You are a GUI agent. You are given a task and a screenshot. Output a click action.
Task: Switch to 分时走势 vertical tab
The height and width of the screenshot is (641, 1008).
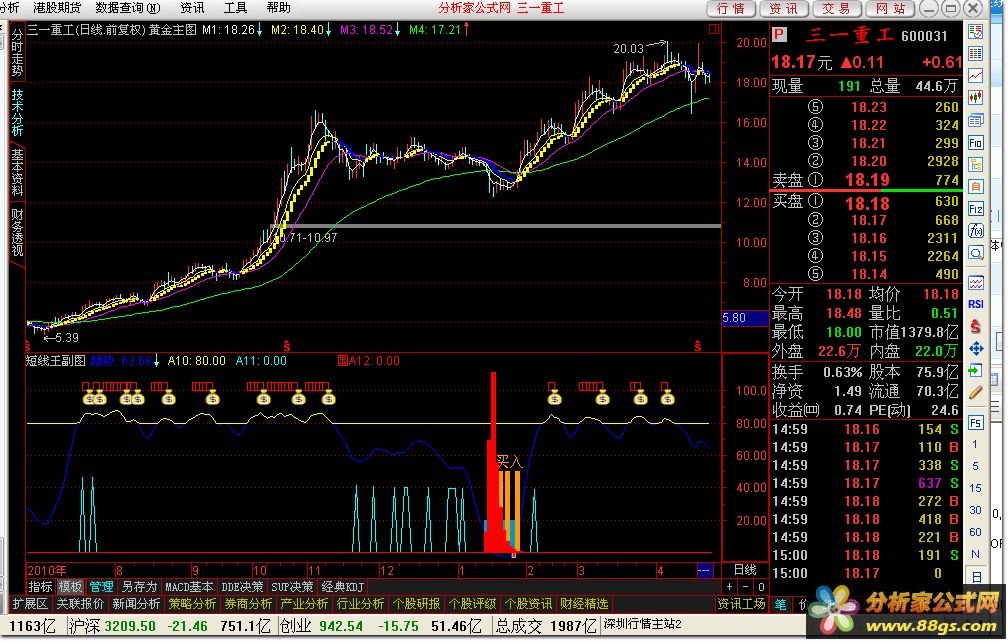(17, 53)
